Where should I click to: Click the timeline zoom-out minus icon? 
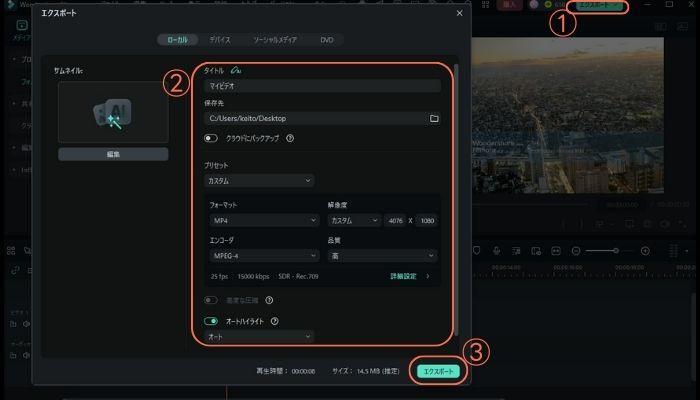576,251
